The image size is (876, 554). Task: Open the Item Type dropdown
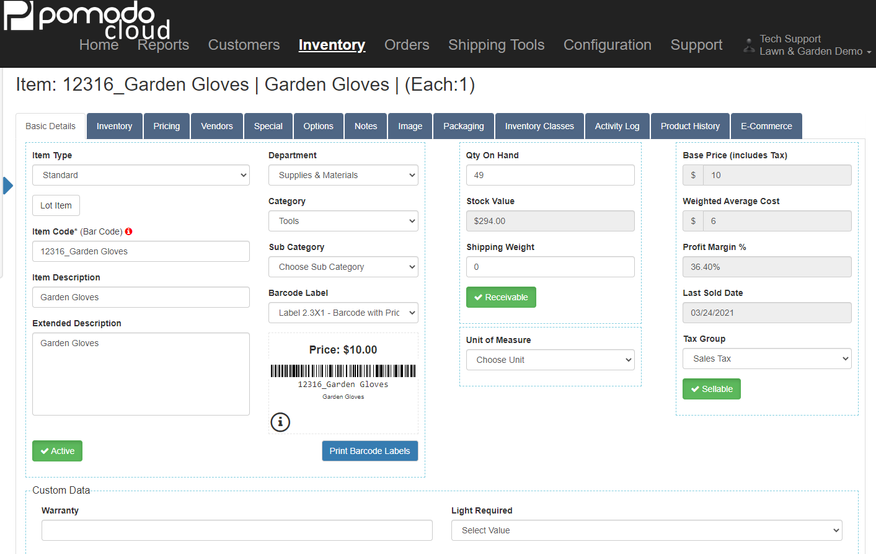tap(140, 175)
